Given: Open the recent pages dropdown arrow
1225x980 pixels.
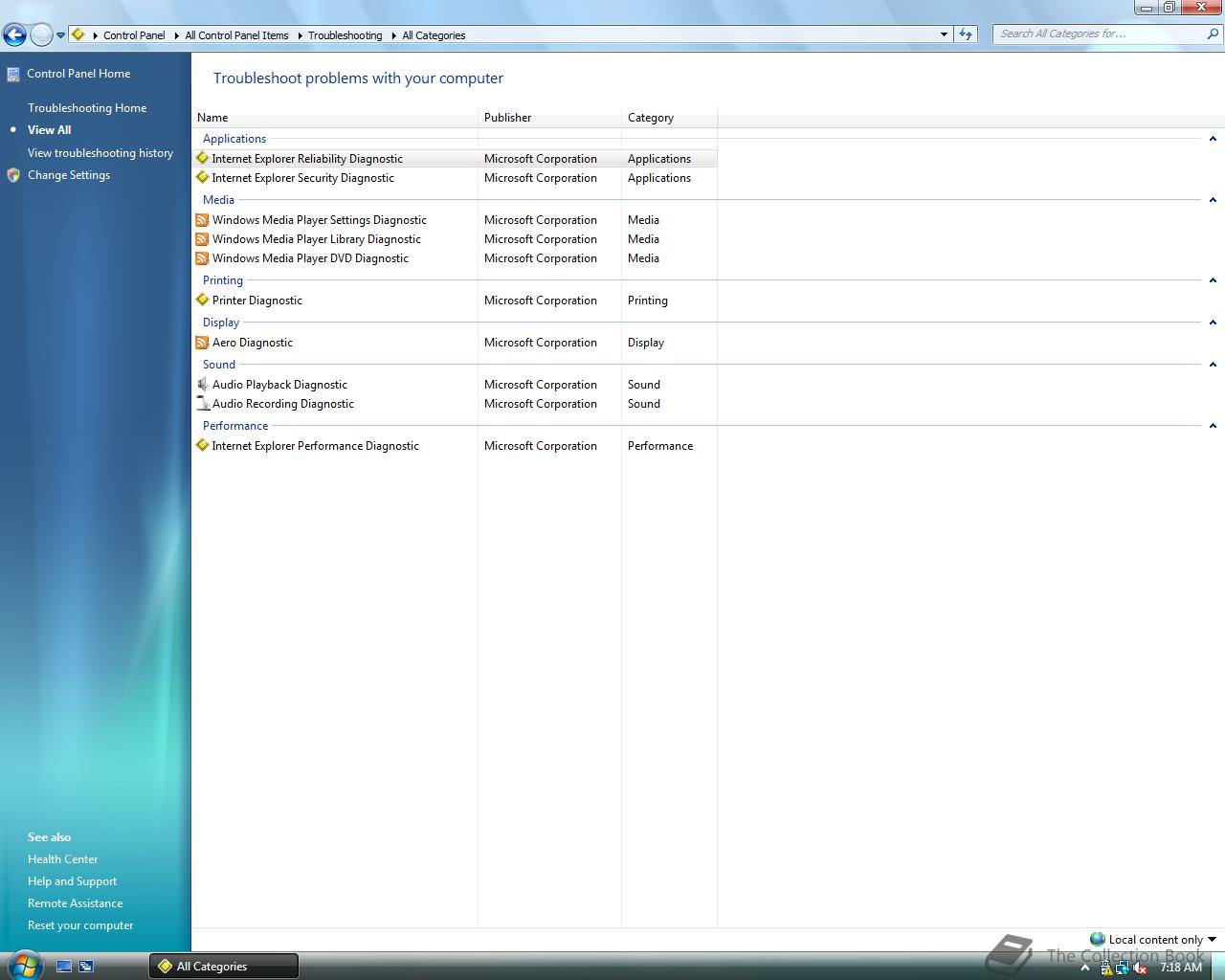Looking at the screenshot, I should tap(60, 35).
